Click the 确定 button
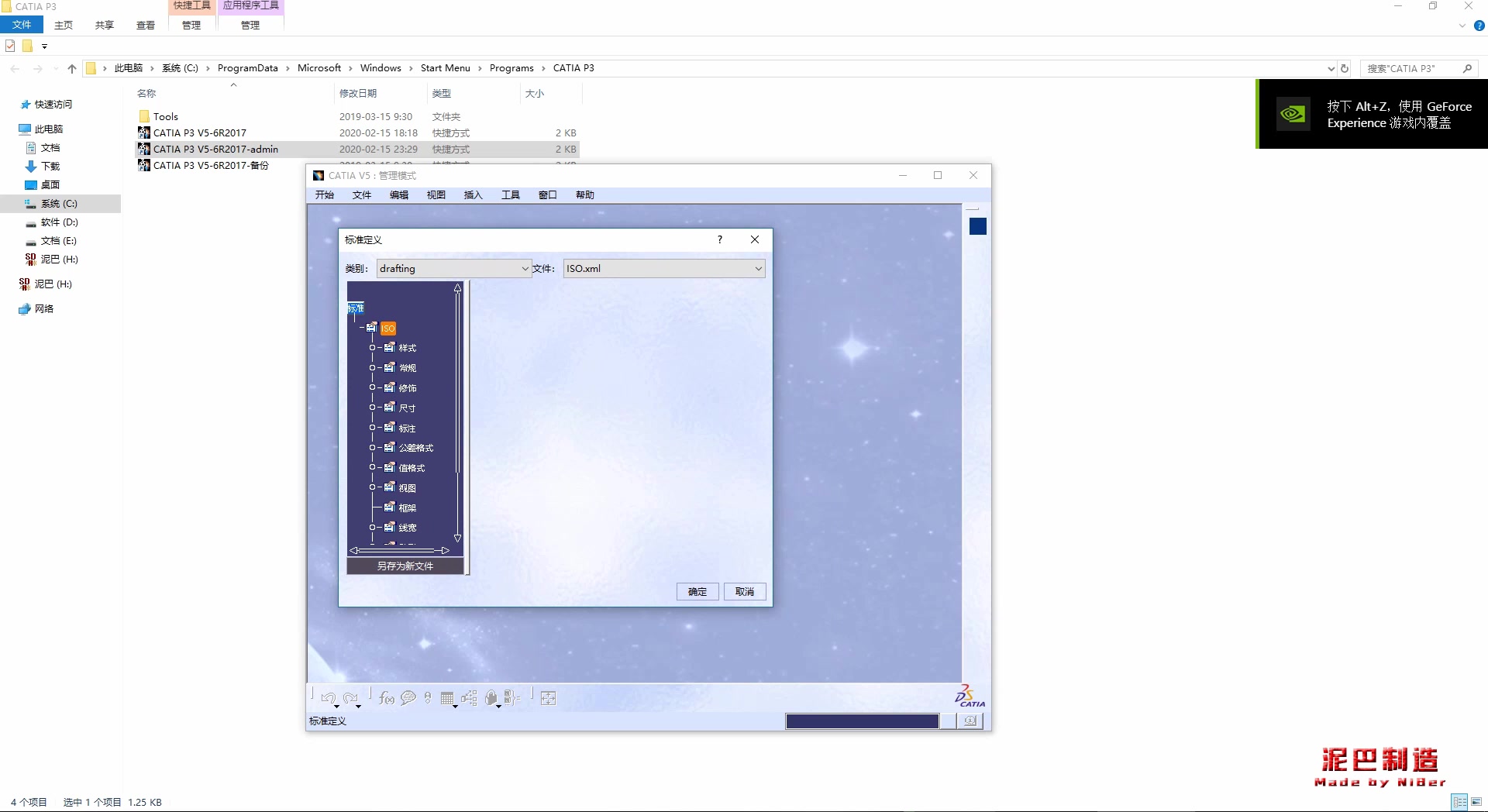The height and width of the screenshot is (812, 1488). 697,592
